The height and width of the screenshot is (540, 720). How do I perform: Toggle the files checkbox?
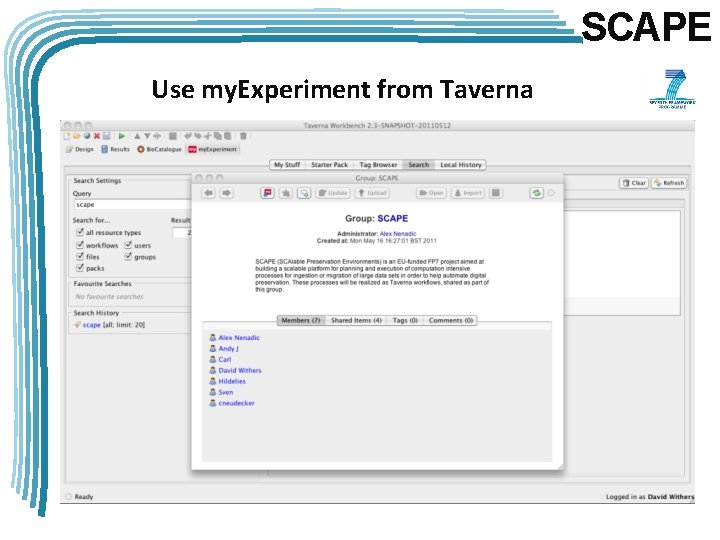80,256
